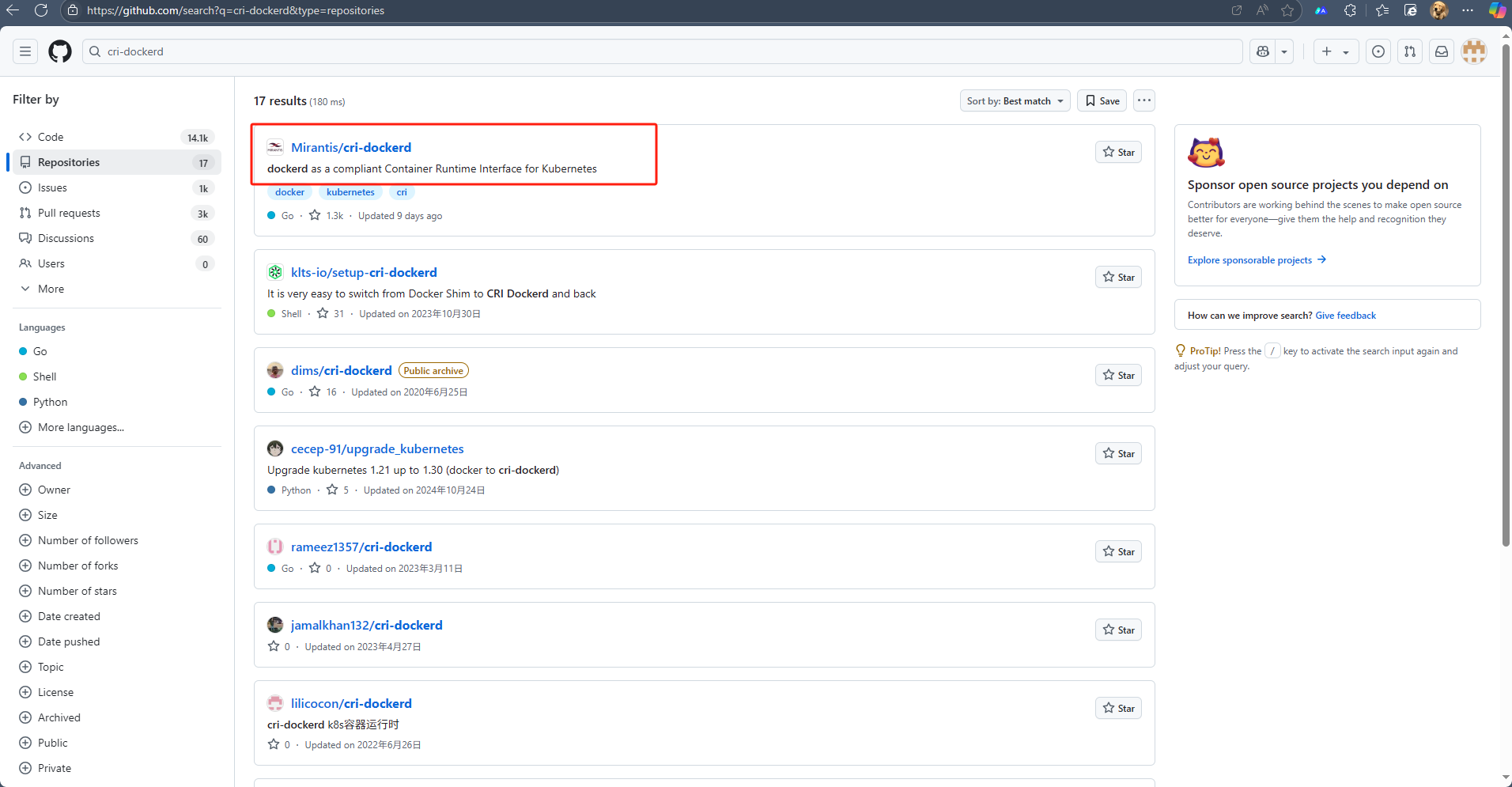Add the Public advanced filter

coord(117,743)
